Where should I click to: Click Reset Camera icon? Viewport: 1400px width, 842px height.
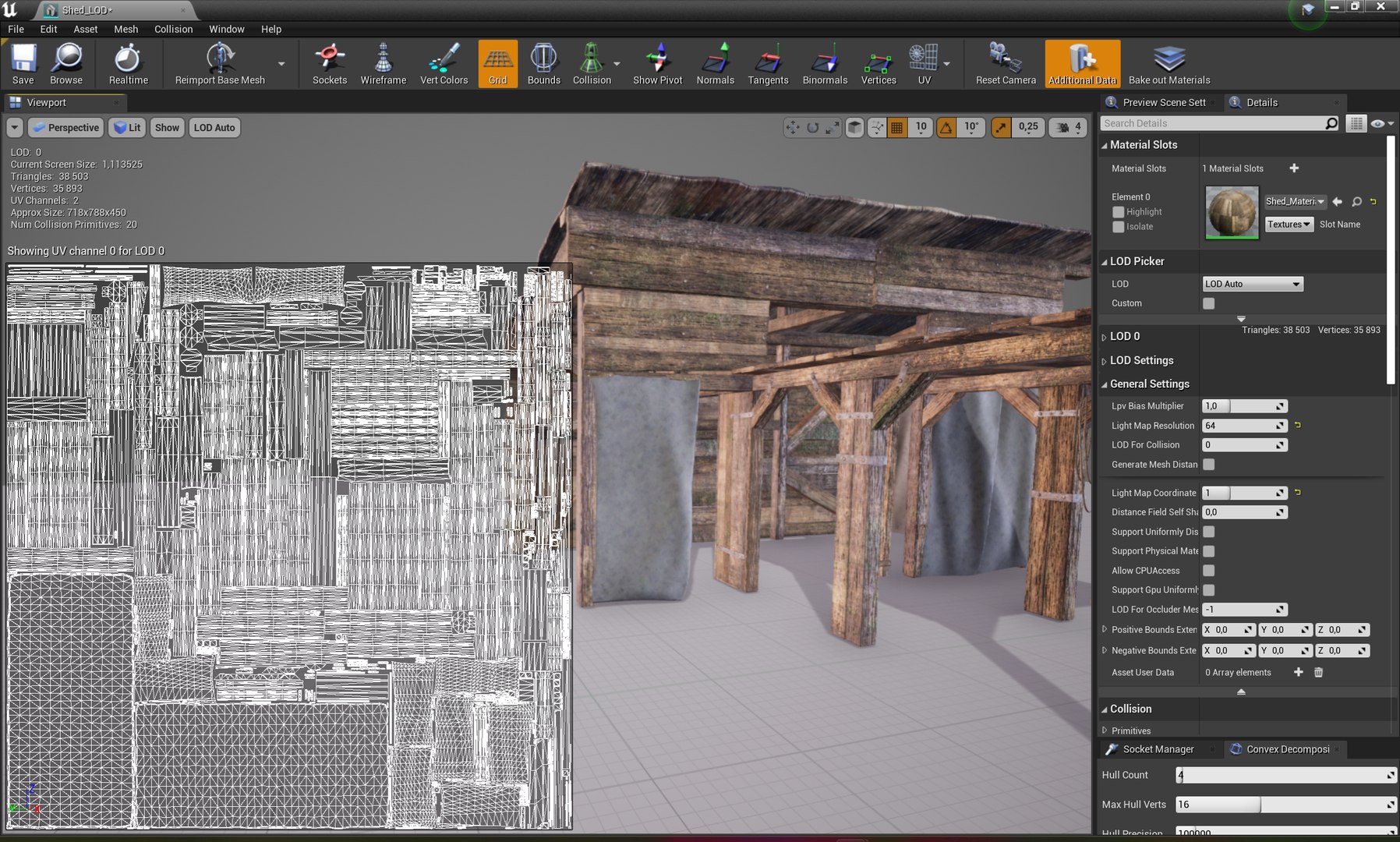[x=1006, y=64]
